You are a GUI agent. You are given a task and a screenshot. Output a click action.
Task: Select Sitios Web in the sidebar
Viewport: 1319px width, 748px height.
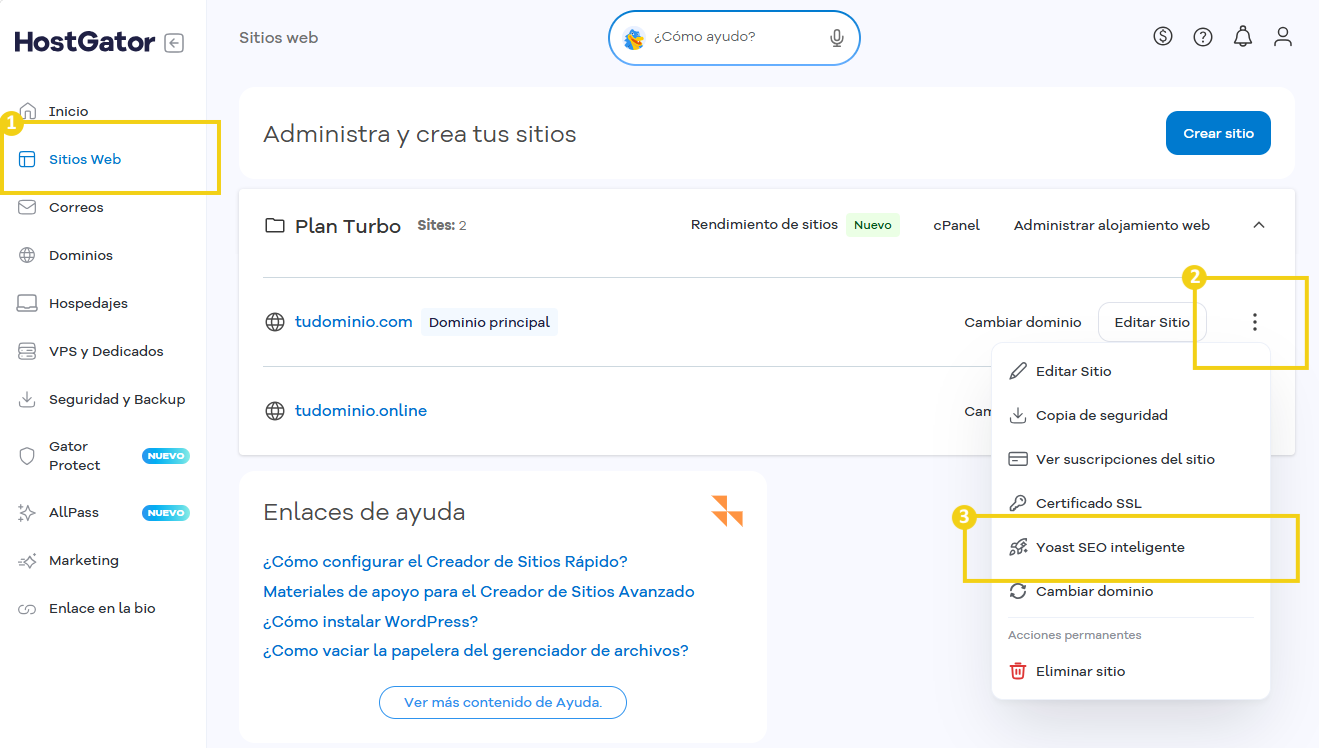pyautogui.click(x=85, y=159)
